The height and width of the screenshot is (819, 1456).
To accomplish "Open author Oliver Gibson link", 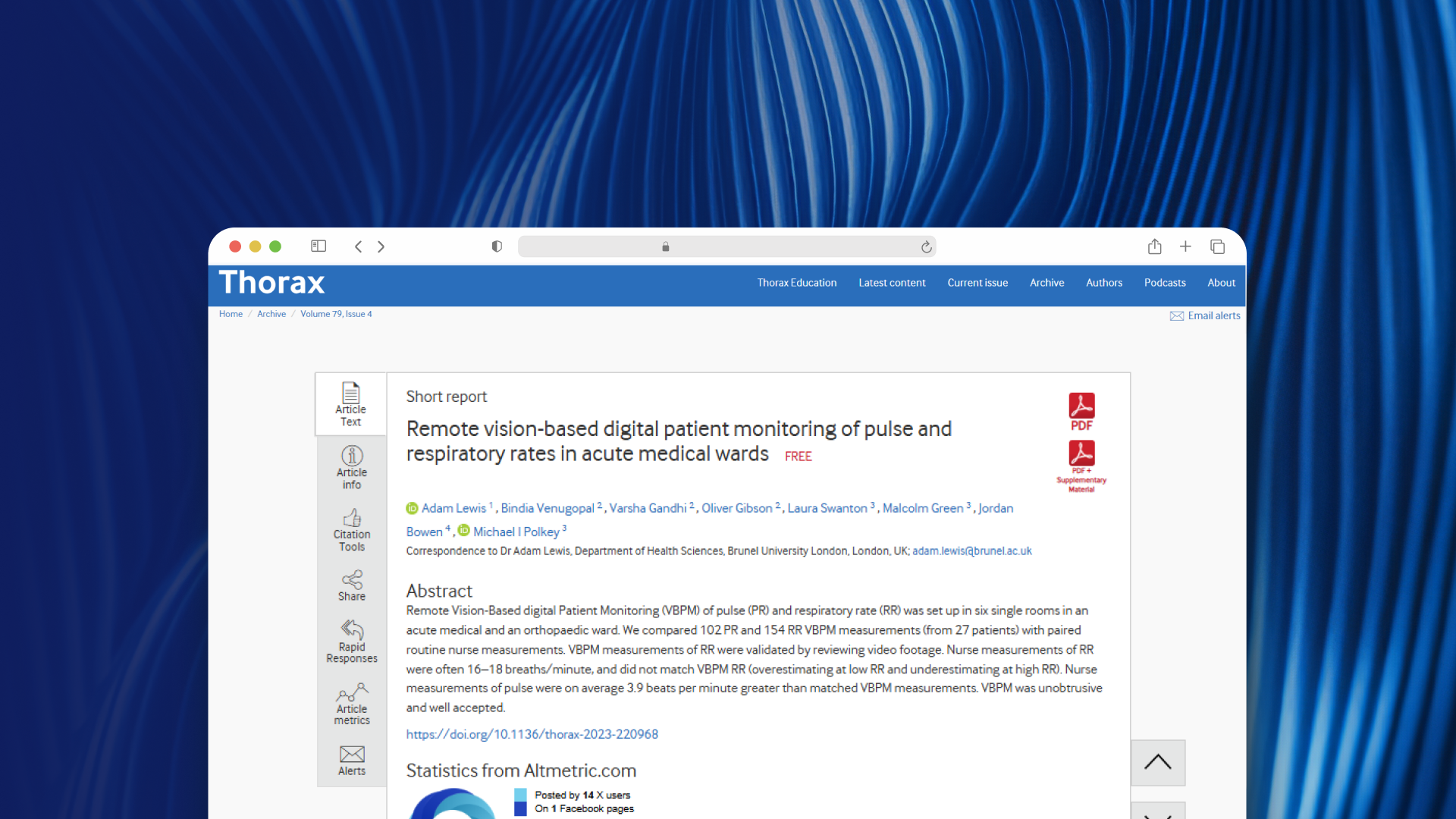I will tap(737, 508).
